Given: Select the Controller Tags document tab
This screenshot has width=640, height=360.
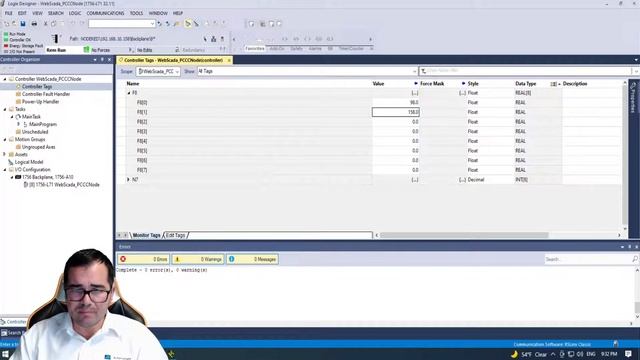Looking at the screenshot, I should [173, 60].
